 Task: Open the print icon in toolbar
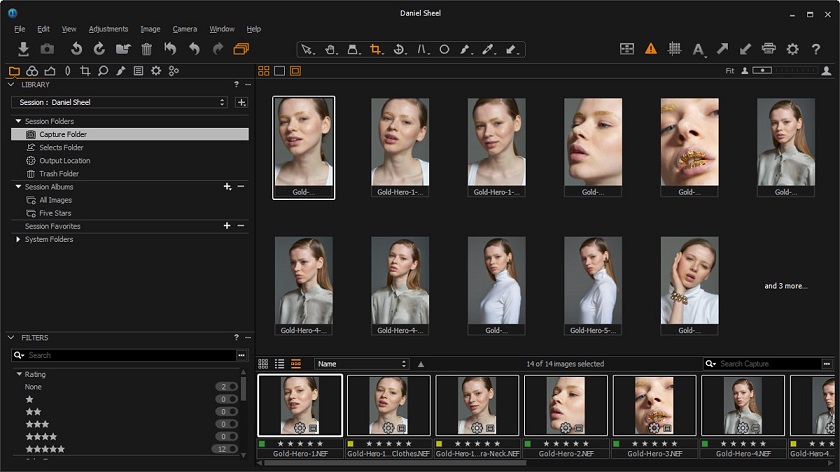coord(768,48)
